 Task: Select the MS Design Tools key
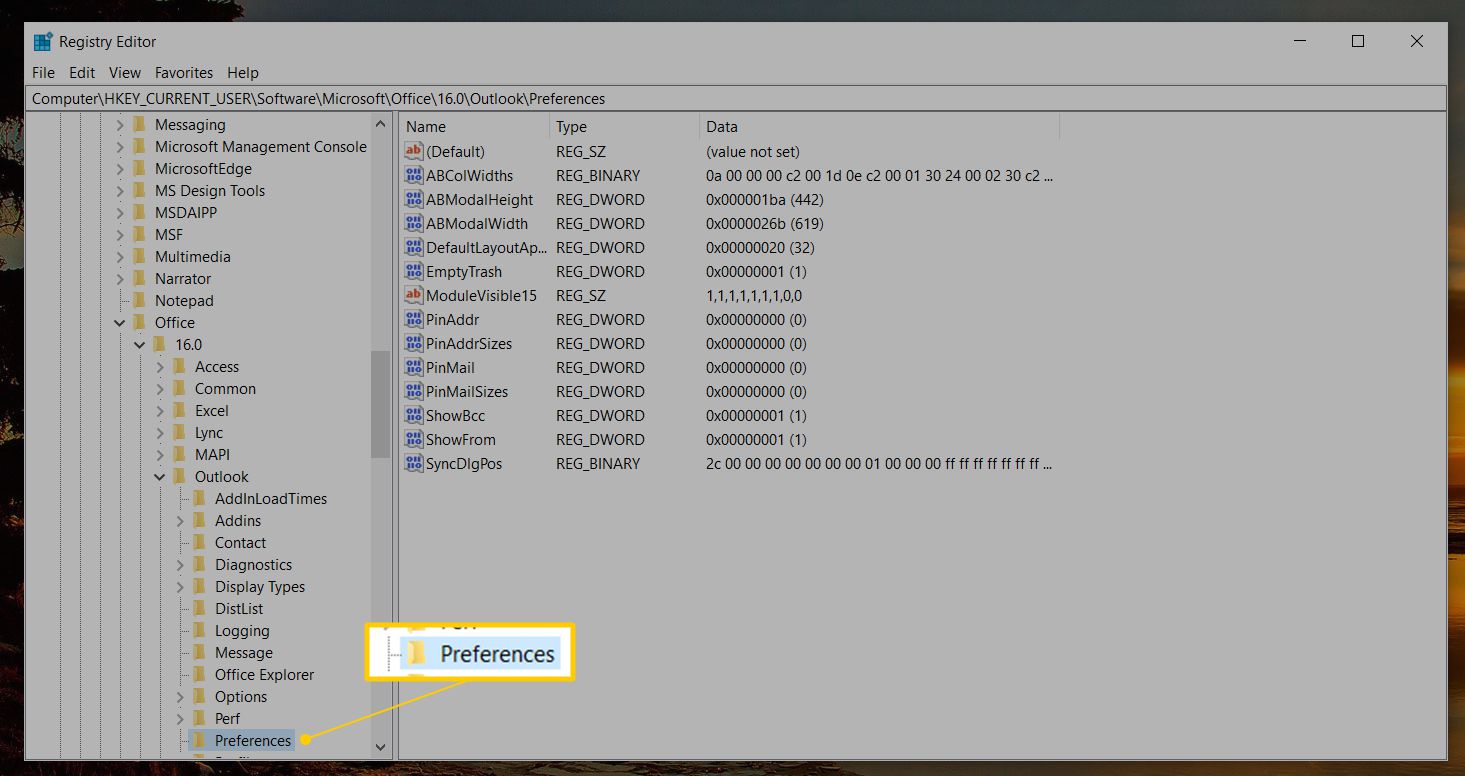[x=210, y=190]
